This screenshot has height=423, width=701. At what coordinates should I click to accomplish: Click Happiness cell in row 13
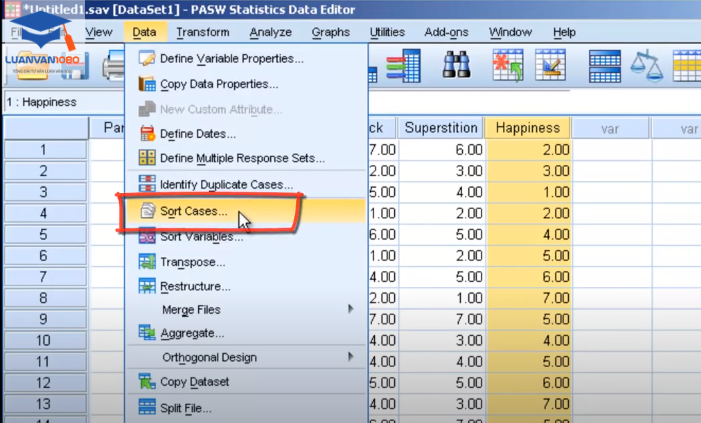point(528,404)
